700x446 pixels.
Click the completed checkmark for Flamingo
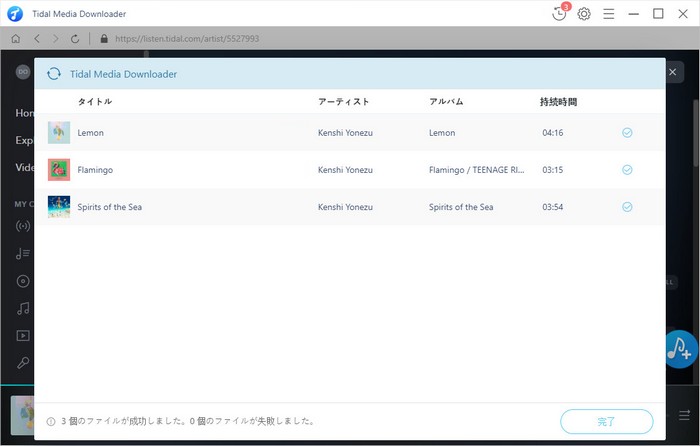(x=627, y=170)
